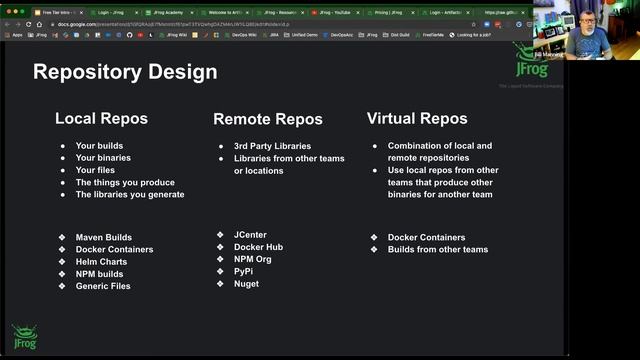The image size is (640, 360).
Task: Open the JFrog bookmark folder beside Dot Build
Action: [x=368, y=35]
